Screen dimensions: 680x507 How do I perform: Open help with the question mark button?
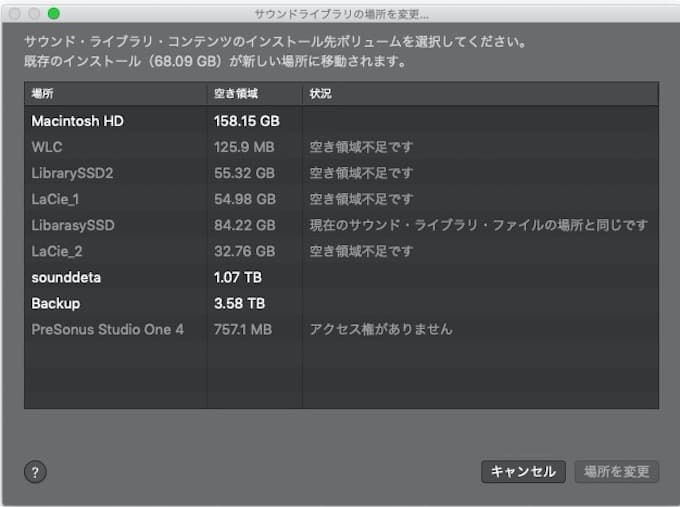click(x=35, y=472)
